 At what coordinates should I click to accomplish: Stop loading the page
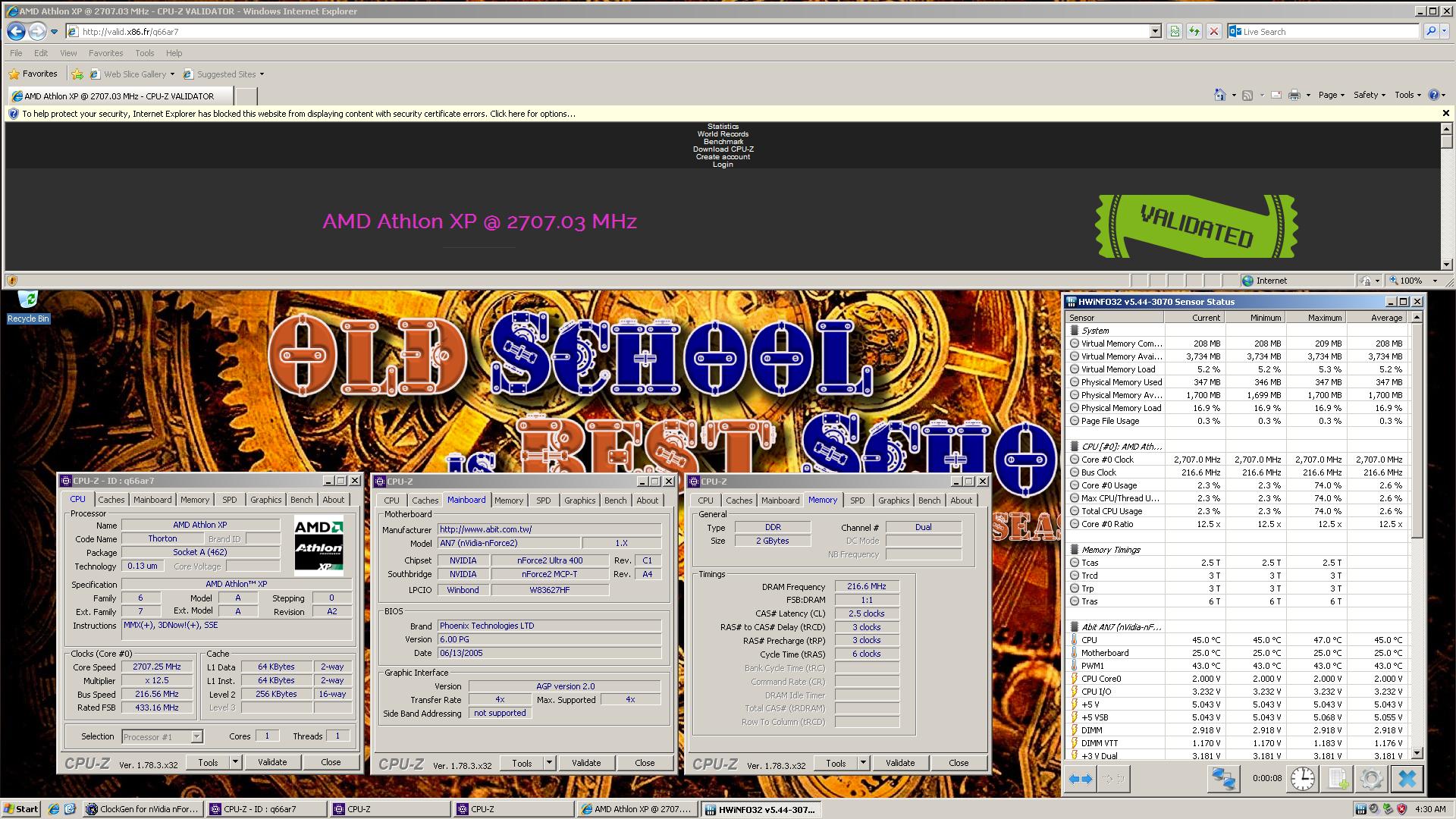[1214, 31]
